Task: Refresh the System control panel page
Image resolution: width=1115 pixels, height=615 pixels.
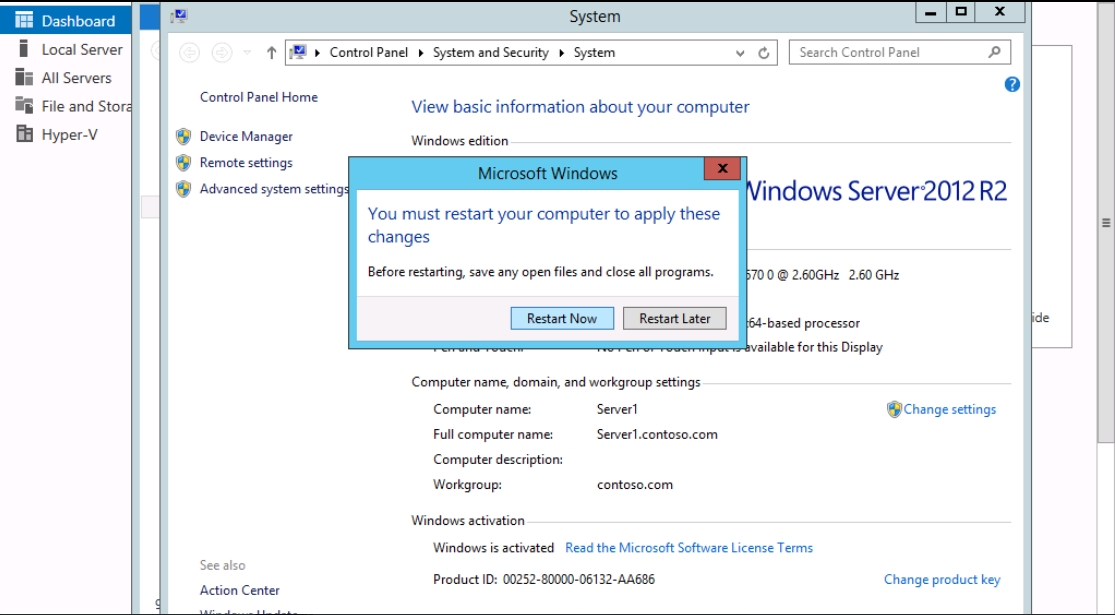Action: 764,53
